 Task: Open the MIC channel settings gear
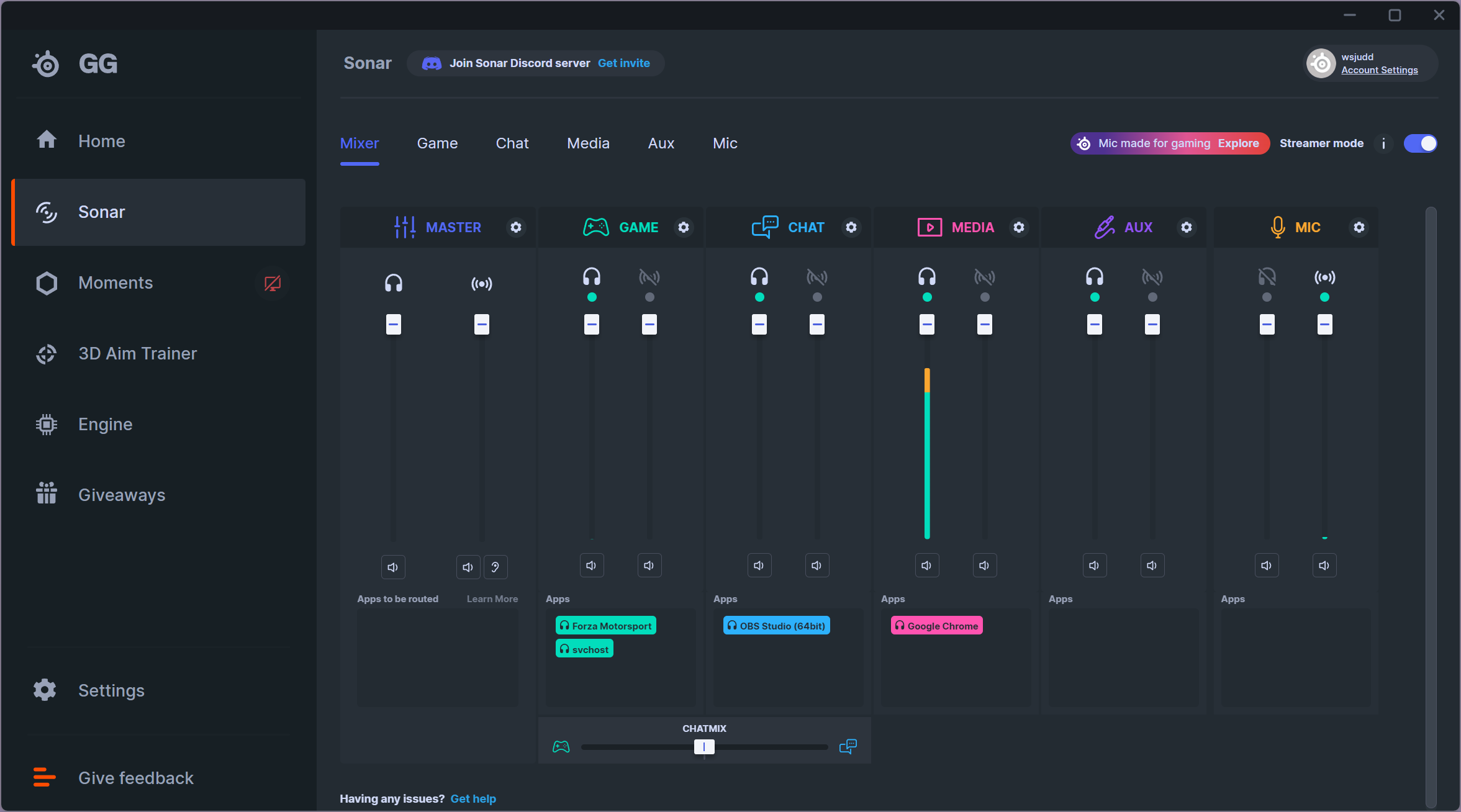click(1359, 227)
